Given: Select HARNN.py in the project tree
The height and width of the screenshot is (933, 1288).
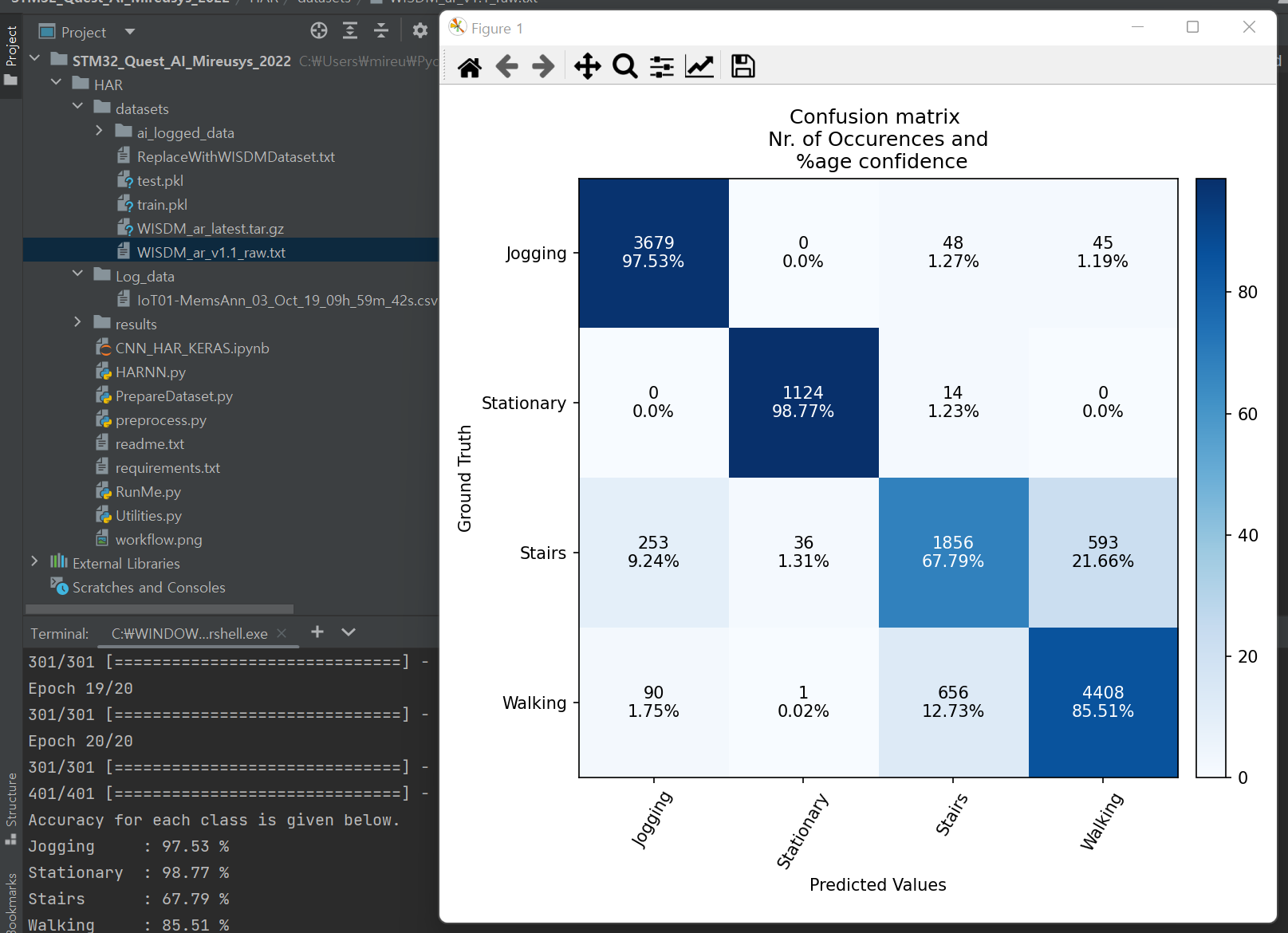Looking at the screenshot, I should 150,372.
